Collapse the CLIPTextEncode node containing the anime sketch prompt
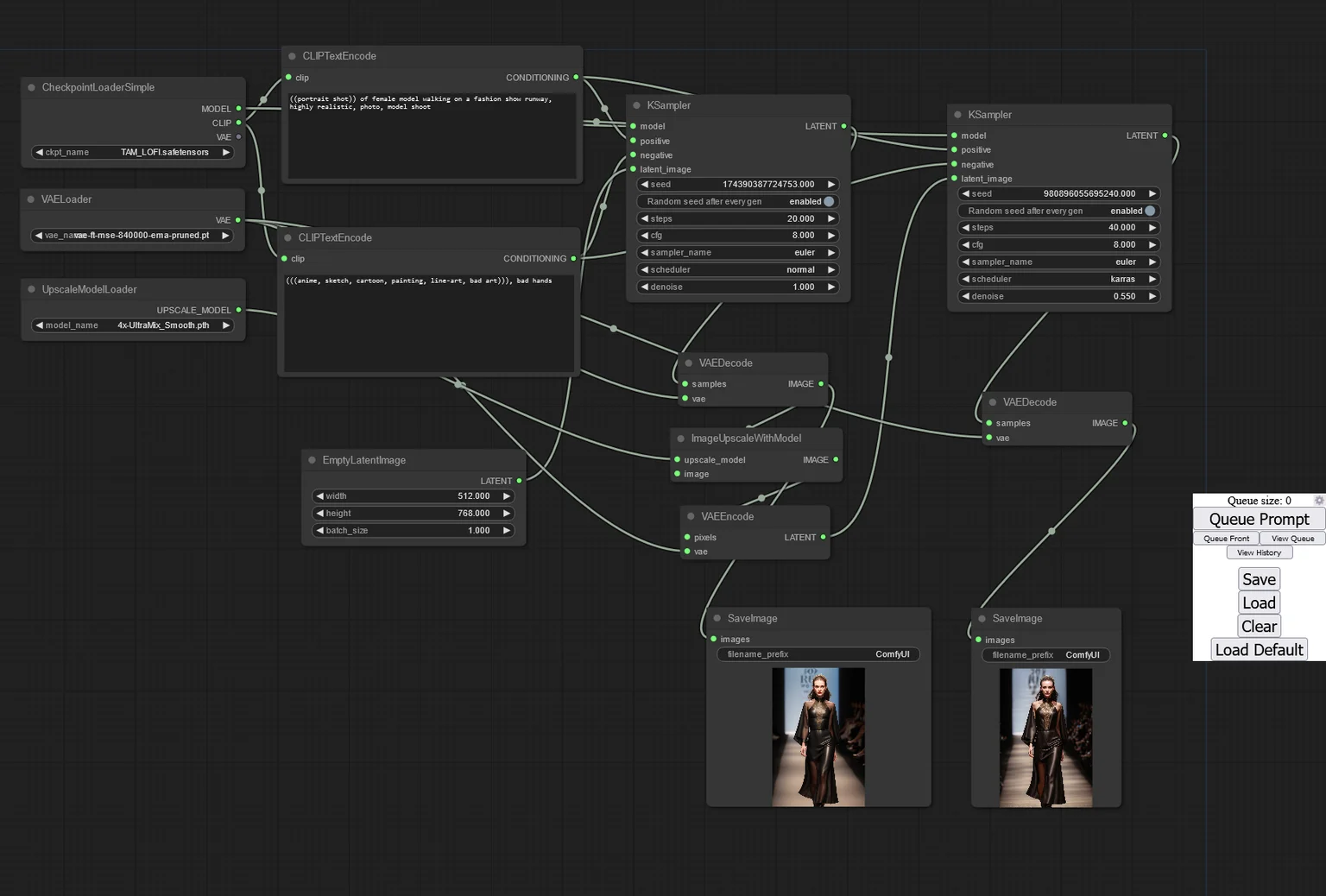The image size is (1326, 896). pyautogui.click(x=288, y=237)
